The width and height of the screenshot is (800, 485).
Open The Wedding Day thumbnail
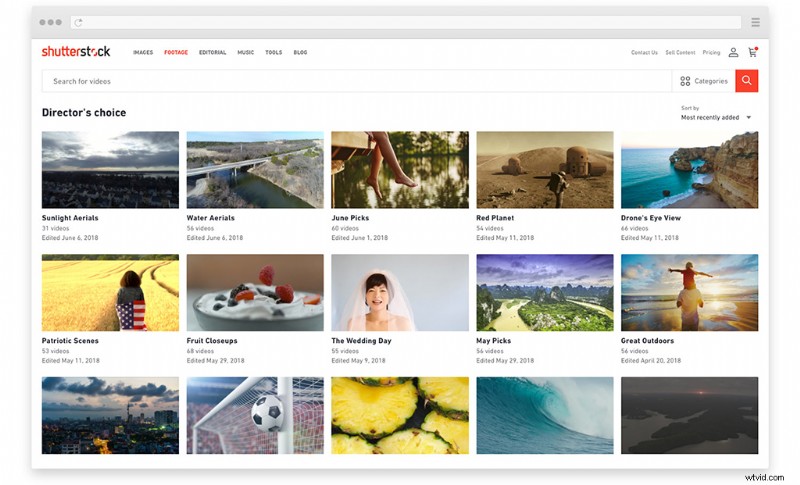click(400, 293)
